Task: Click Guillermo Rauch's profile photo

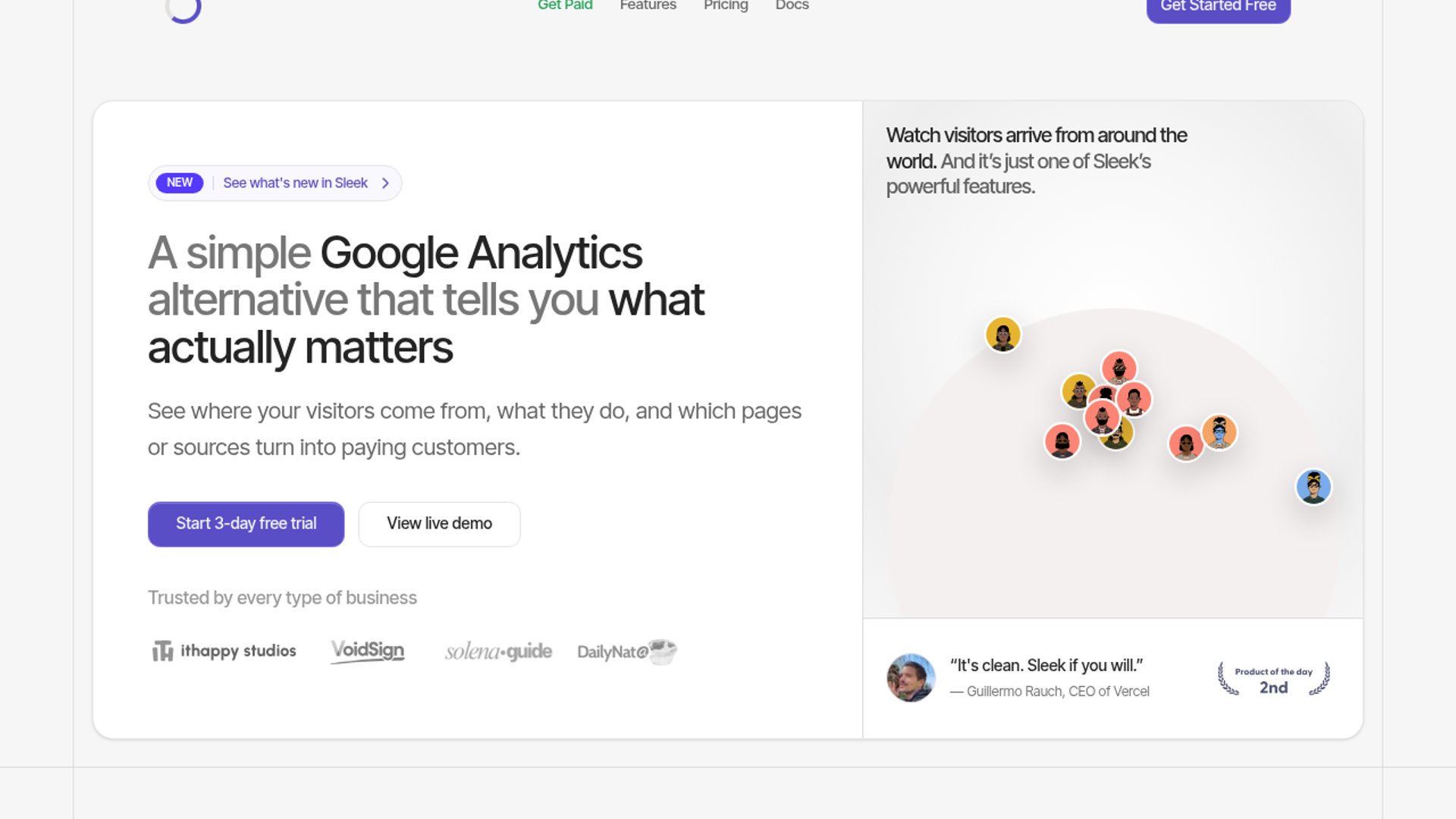Action: pos(911,678)
